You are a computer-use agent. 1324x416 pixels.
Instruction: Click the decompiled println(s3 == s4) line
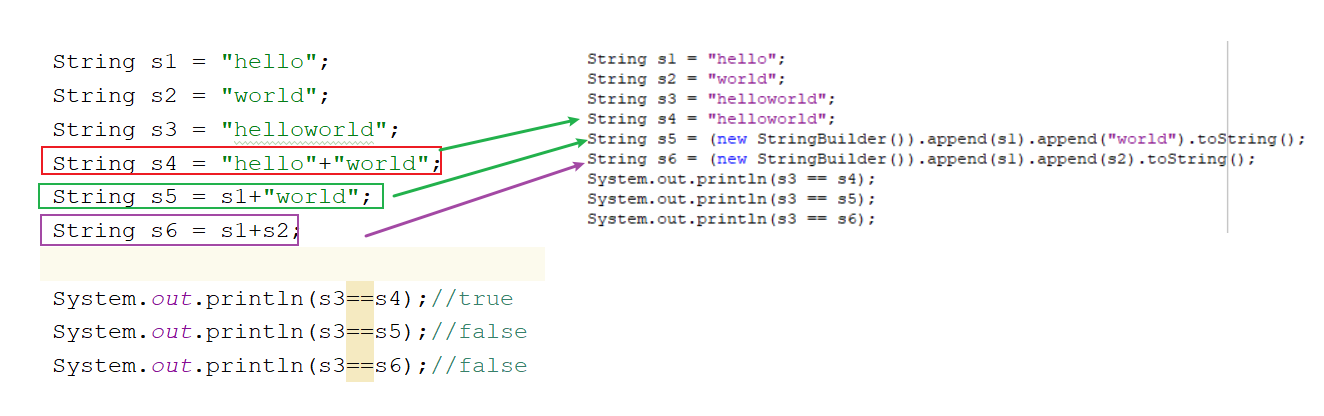pos(730,179)
